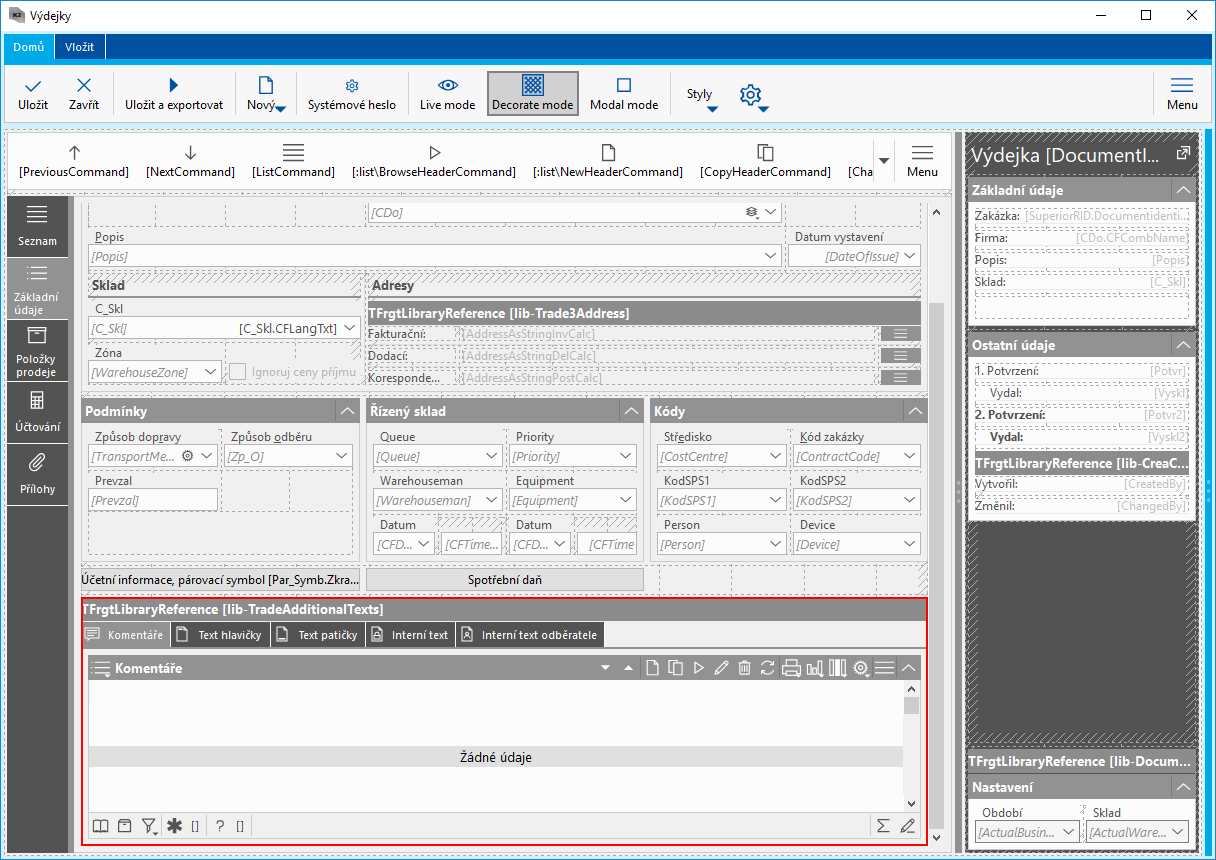Collapse the Podmínky section

tap(346, 411)
